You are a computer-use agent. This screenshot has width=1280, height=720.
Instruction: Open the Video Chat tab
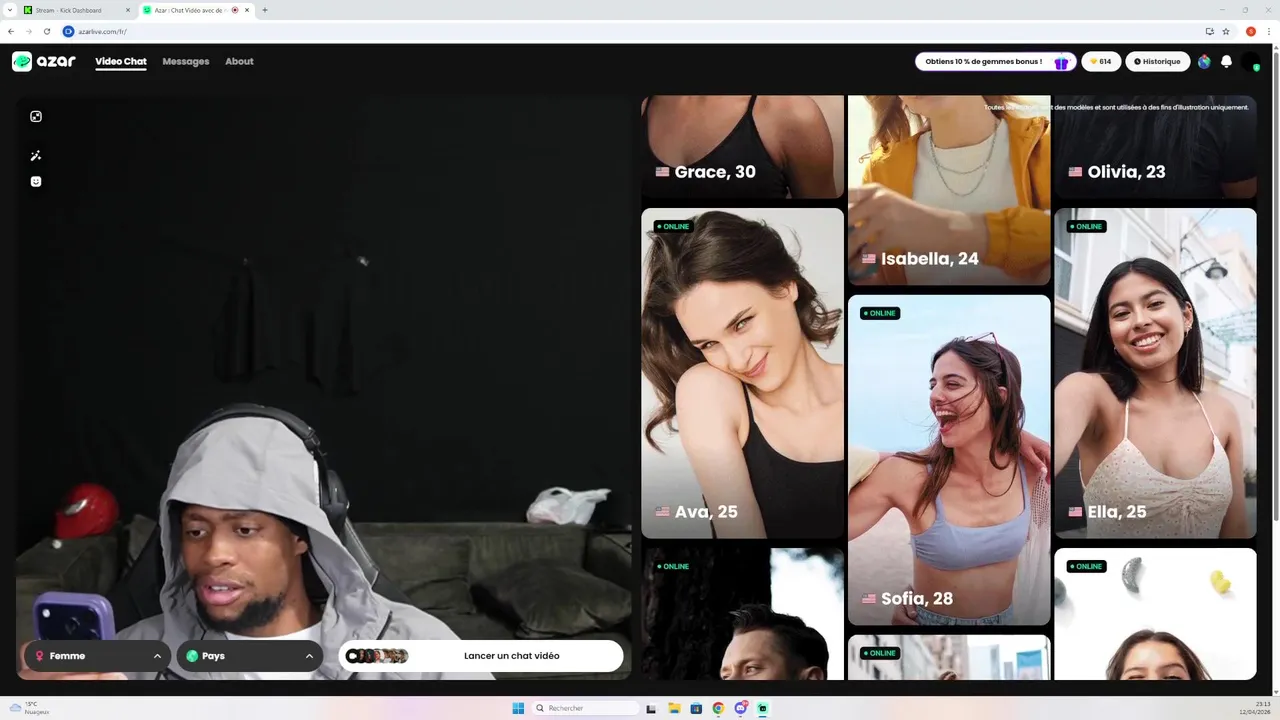click(x=121, y=61)
